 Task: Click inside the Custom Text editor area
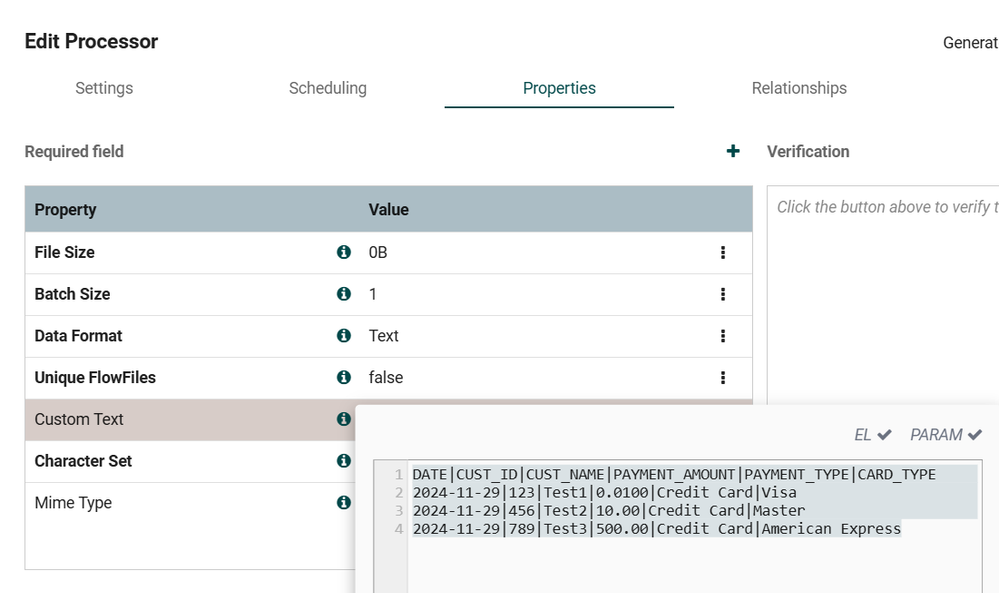(x=690, y=560)
